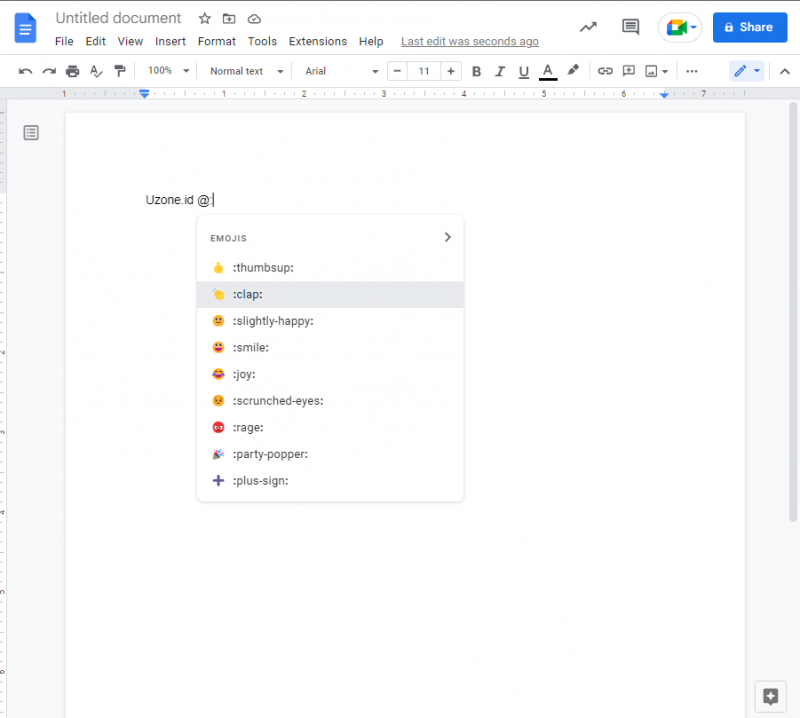Screen dimensions: 800x718
Task: Click the Google Docs home icon
Action: pyautogui.click(x=25, y=28)
